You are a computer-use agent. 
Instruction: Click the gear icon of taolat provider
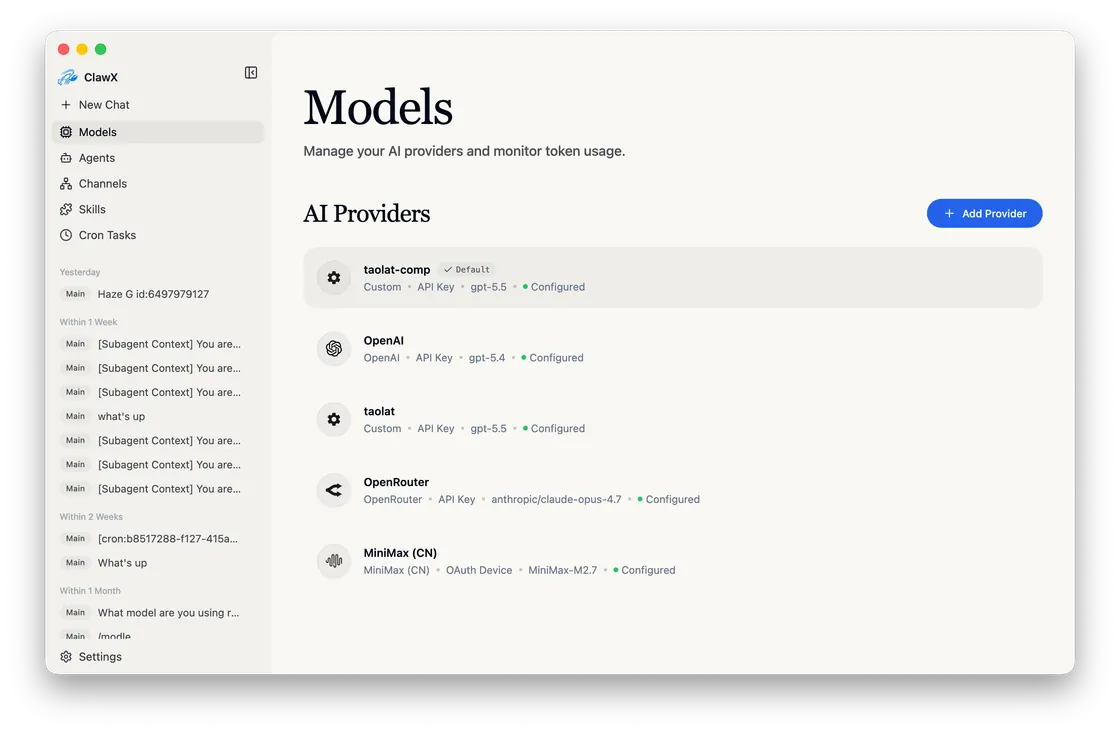[334, 419]
